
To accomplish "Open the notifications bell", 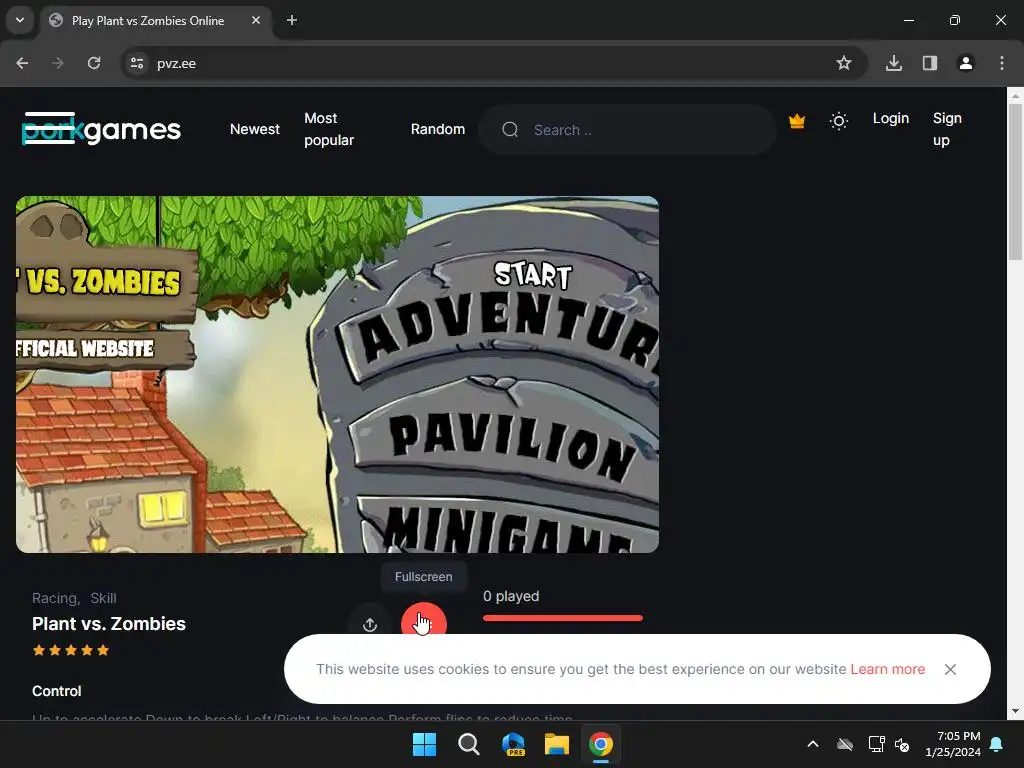I will coord(997,744).
